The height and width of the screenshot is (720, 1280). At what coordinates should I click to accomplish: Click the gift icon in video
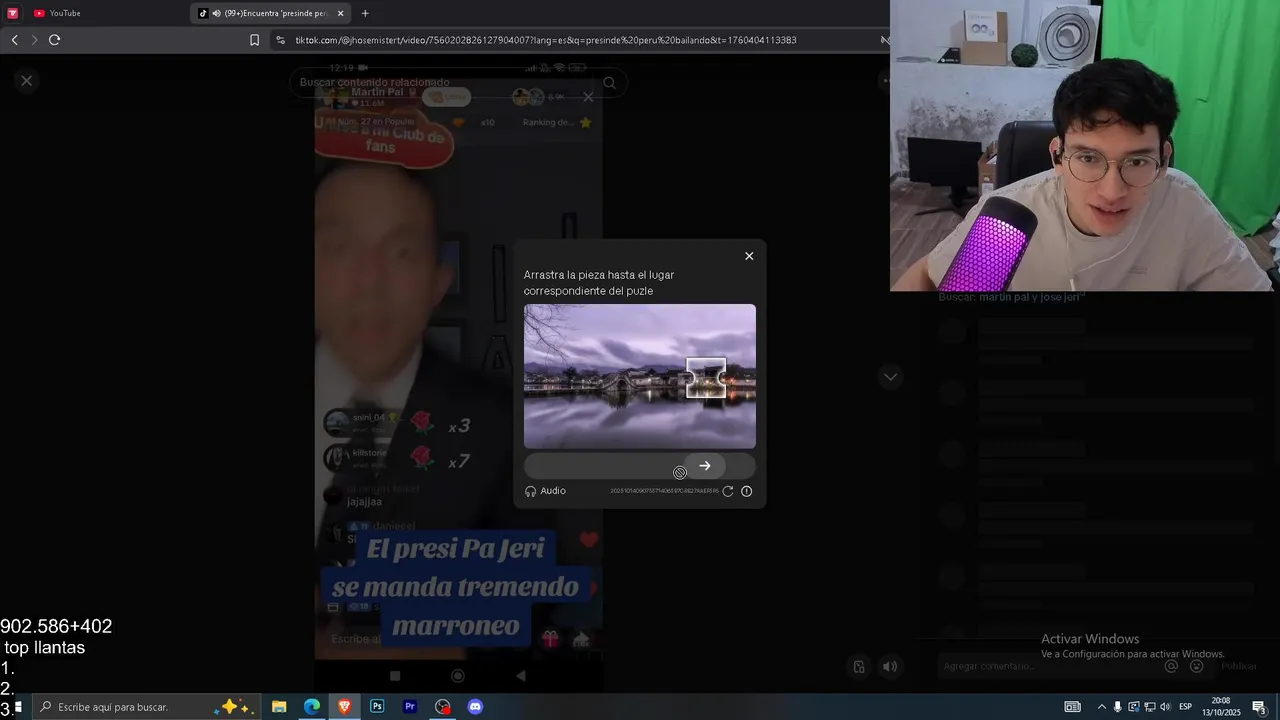click(x=550, y=639)
